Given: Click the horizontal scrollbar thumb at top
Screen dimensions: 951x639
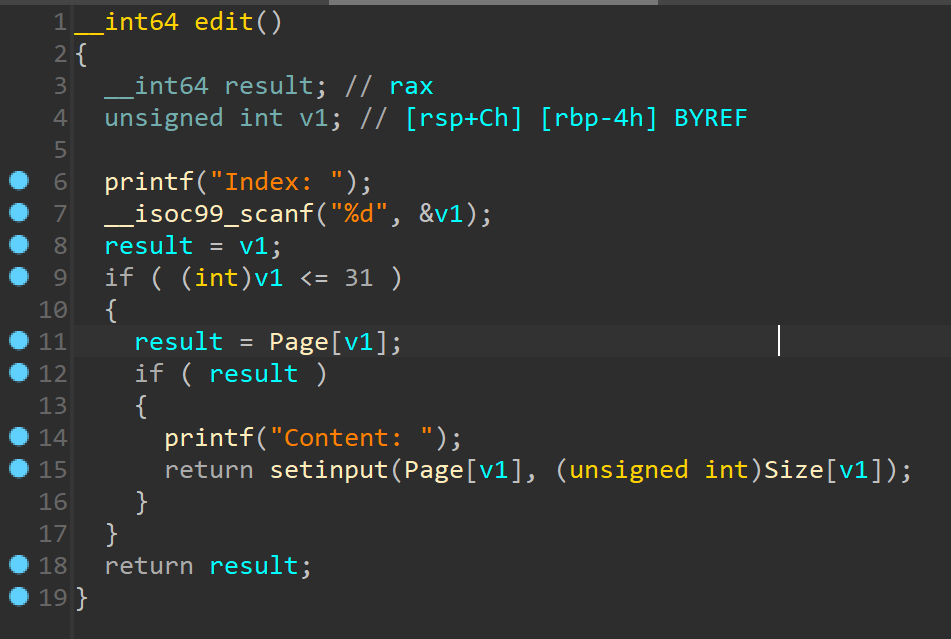Looking at the screenshot, I should pos(493,2).
